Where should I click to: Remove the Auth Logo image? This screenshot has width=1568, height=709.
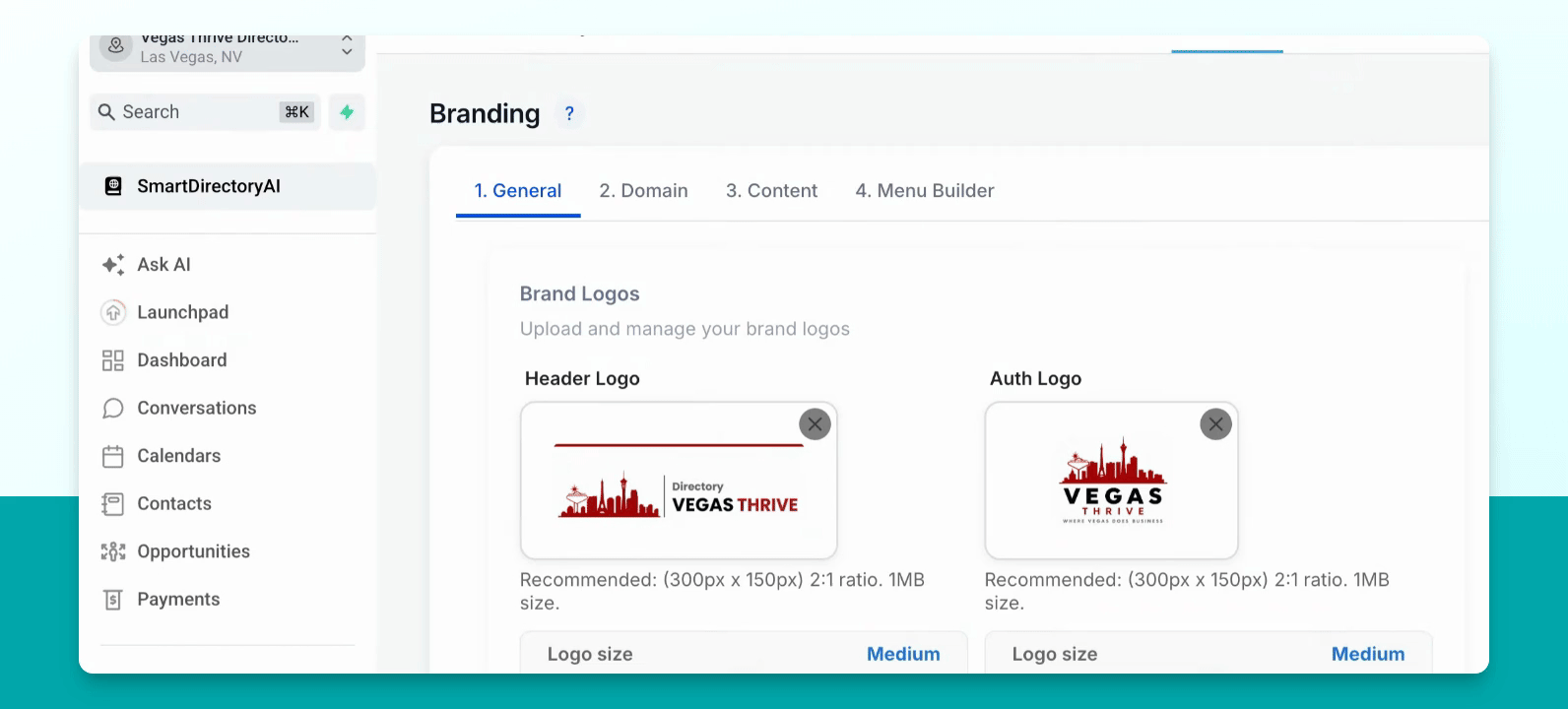point(1216,424)
